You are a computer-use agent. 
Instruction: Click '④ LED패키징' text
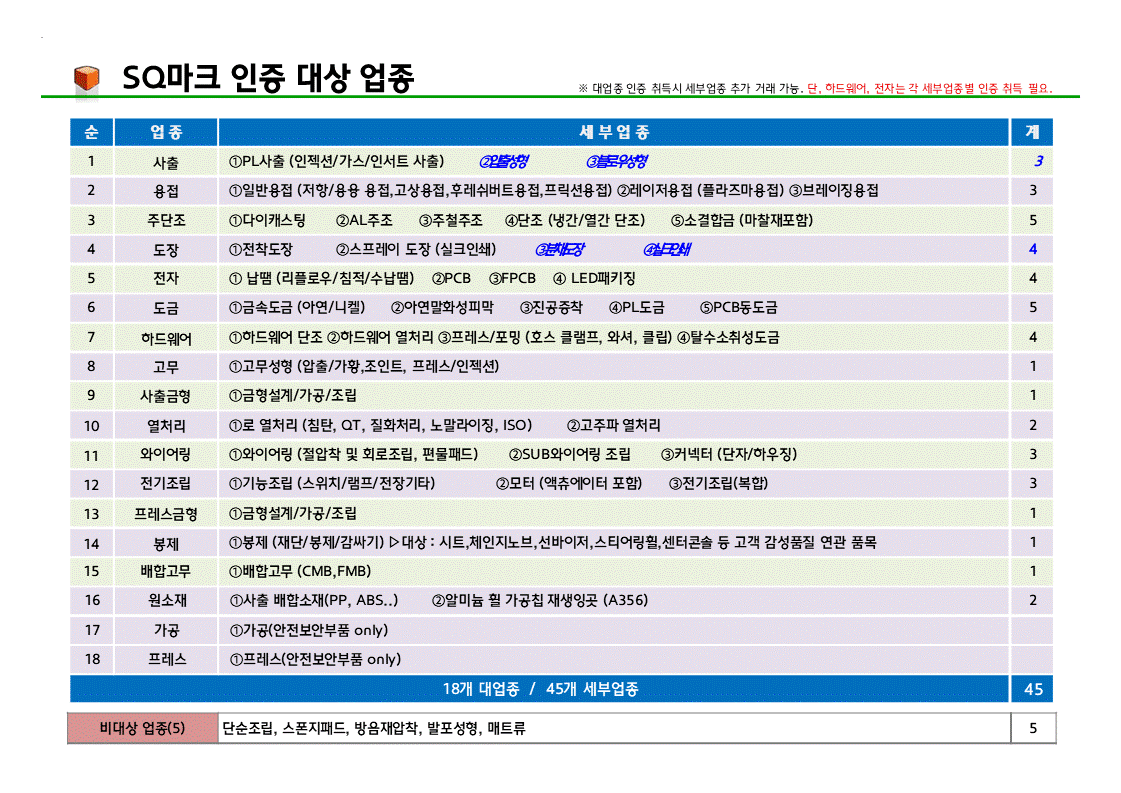point(595,278)
